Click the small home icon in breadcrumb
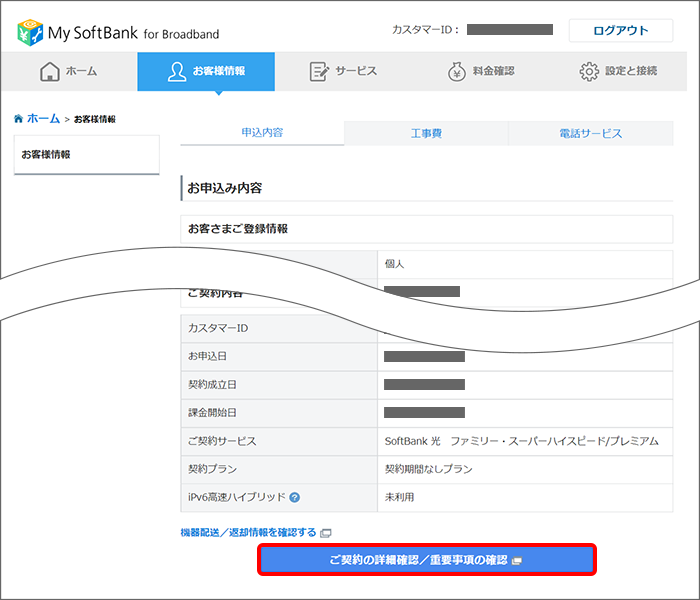The image size is (700, 600). (18, 118)
